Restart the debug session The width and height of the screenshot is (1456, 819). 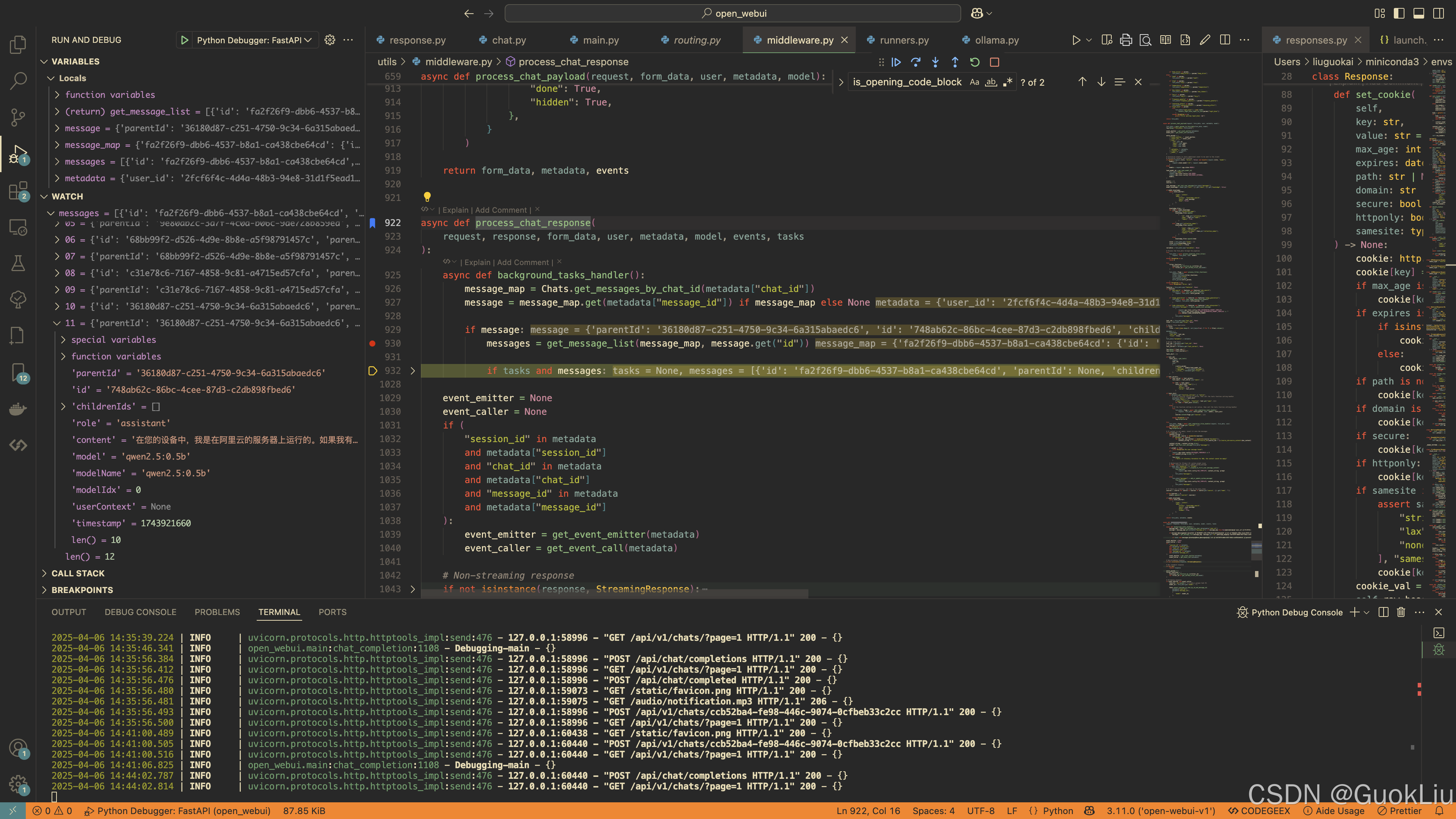[974, 62]
